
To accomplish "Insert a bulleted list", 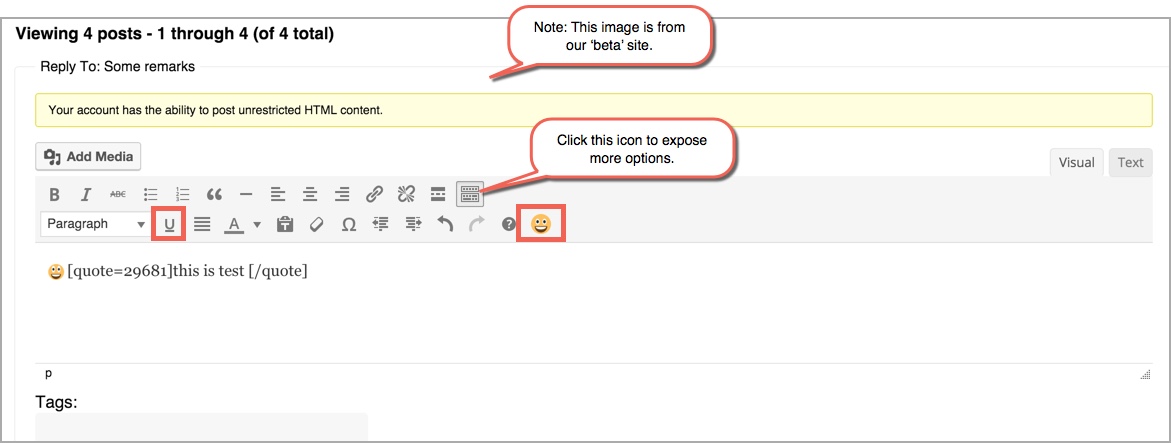I will [x=151, y=194].
